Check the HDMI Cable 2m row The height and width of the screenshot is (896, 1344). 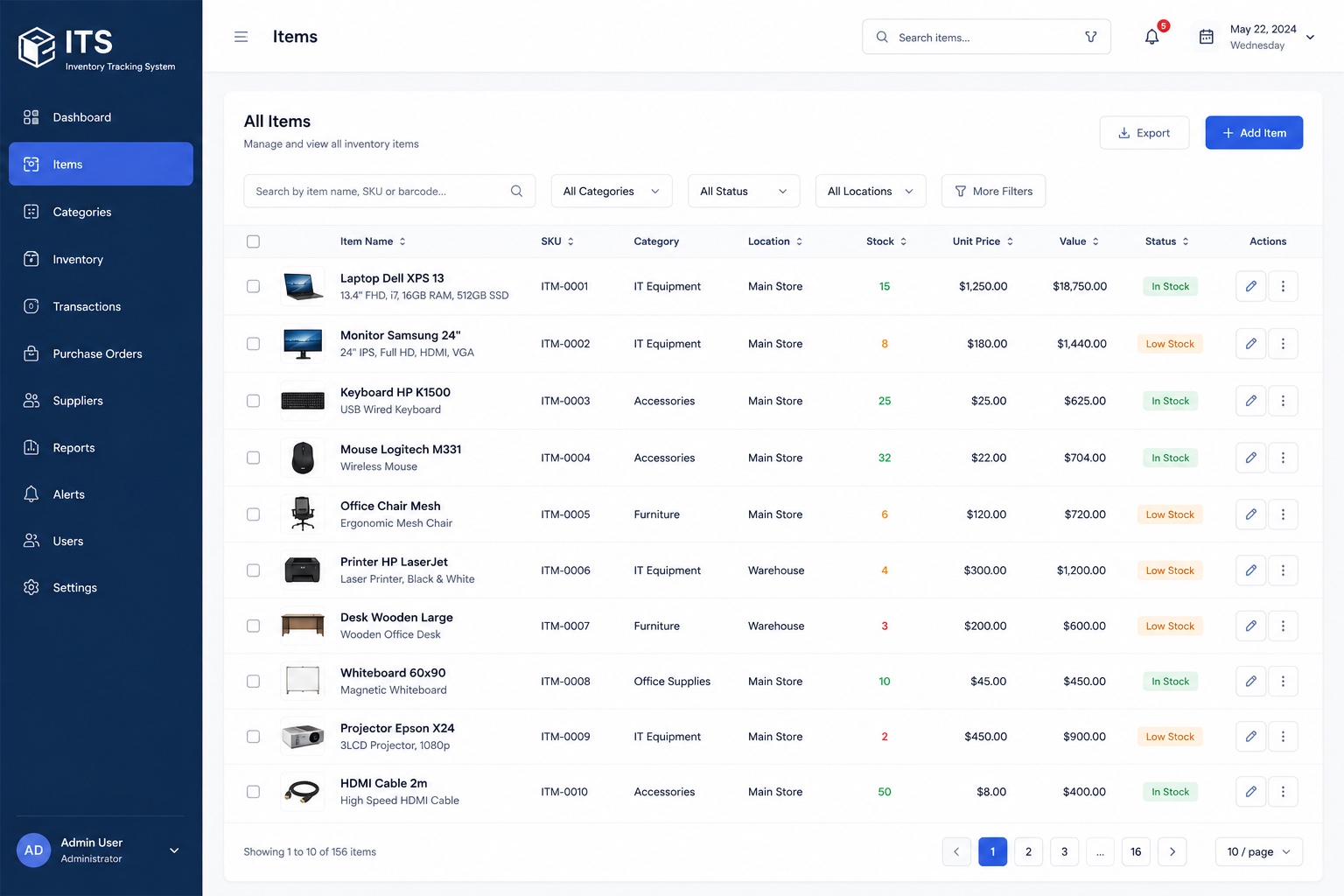click(x=253, y=792)
